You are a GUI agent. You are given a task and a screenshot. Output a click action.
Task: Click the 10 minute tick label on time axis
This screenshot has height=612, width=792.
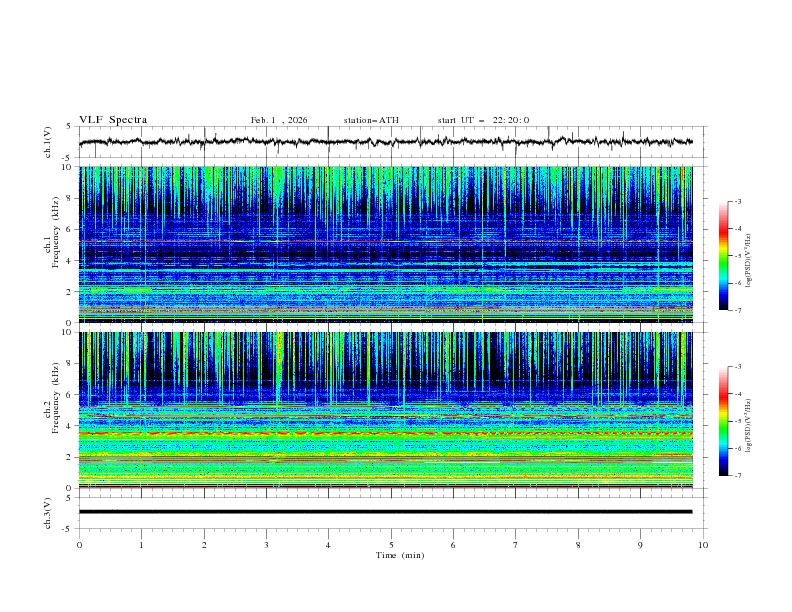tap(703, 545)
